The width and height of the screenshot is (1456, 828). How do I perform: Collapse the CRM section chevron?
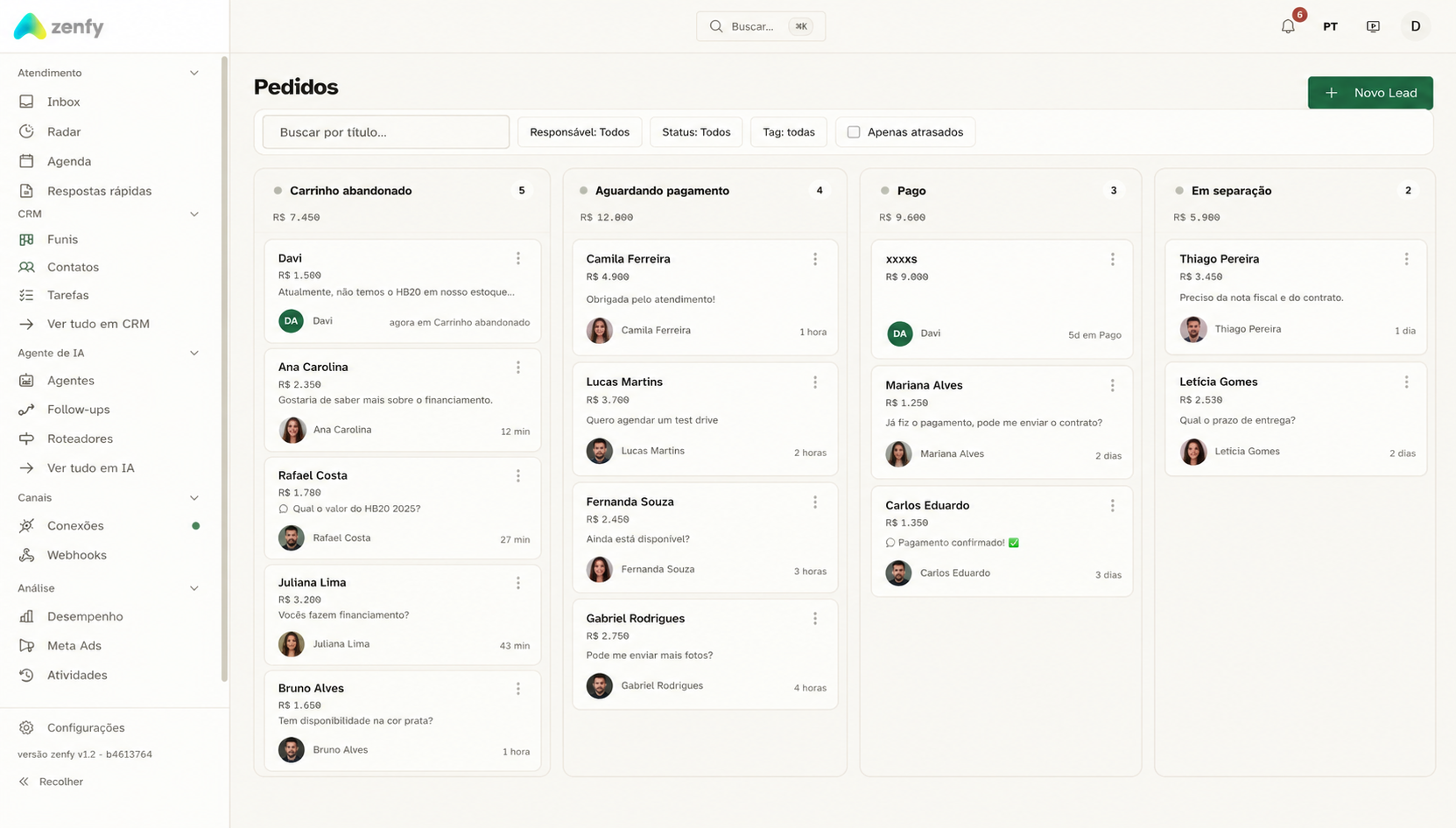click(194, 214)
